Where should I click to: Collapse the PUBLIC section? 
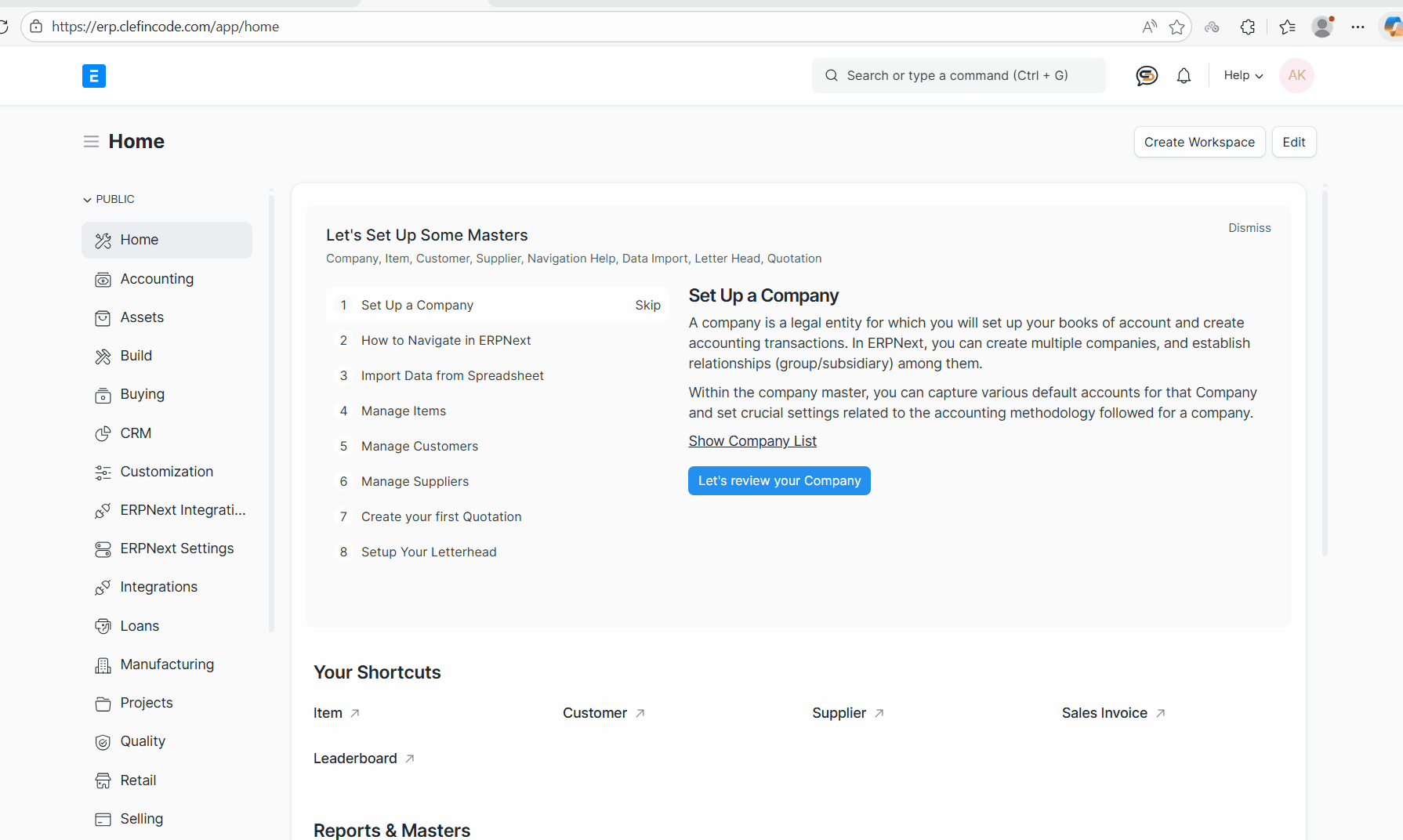pos(87,199)
